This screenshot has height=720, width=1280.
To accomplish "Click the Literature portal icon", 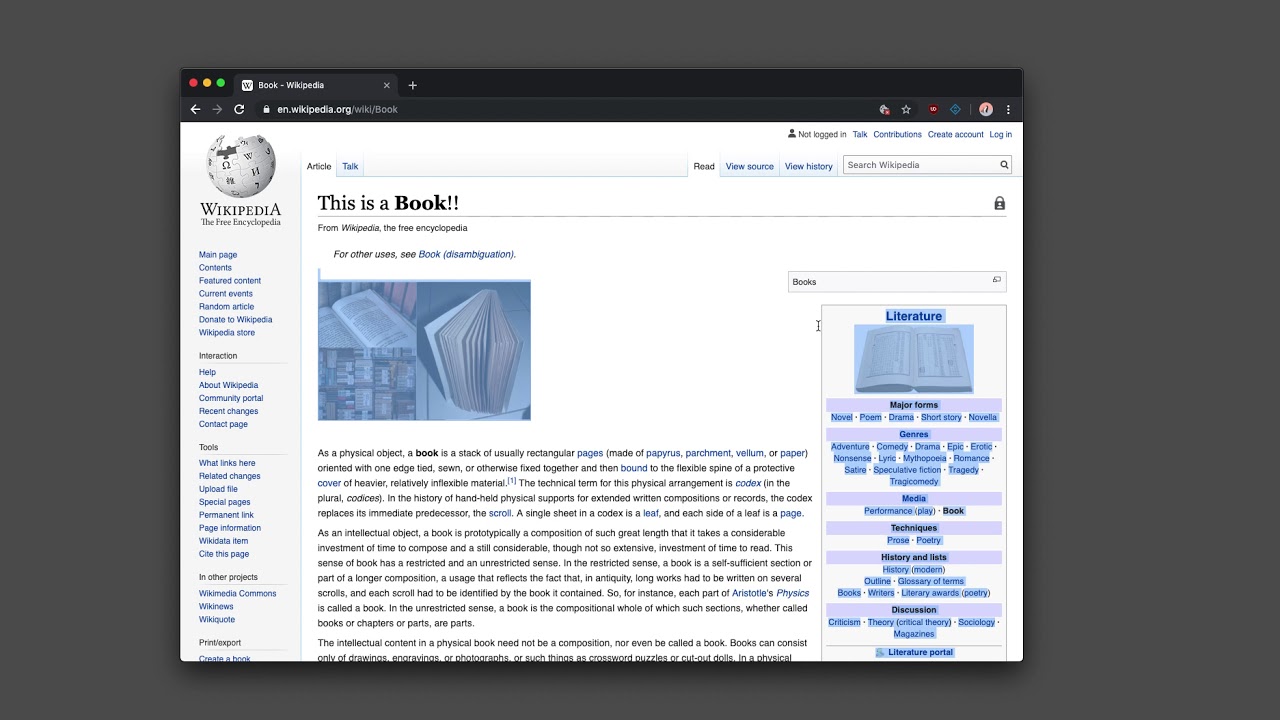I will (x=880, y=652).
